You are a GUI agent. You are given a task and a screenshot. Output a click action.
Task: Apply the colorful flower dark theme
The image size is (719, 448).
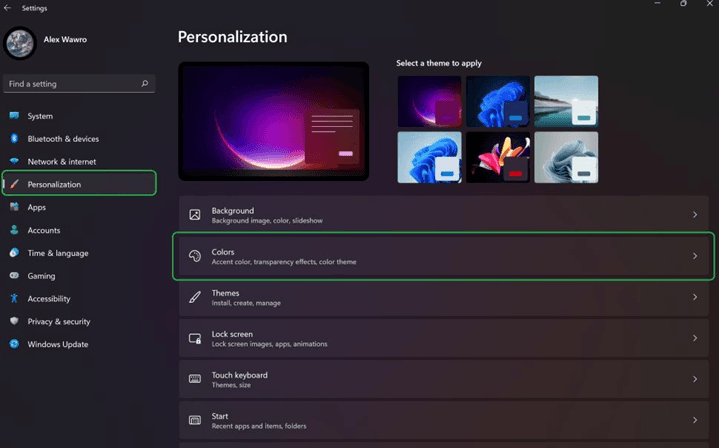498,157
